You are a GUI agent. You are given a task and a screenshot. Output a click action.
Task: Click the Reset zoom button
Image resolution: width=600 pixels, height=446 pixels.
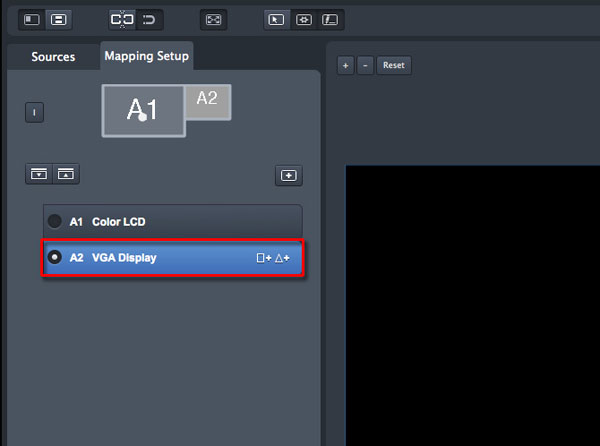coord(394,65)
